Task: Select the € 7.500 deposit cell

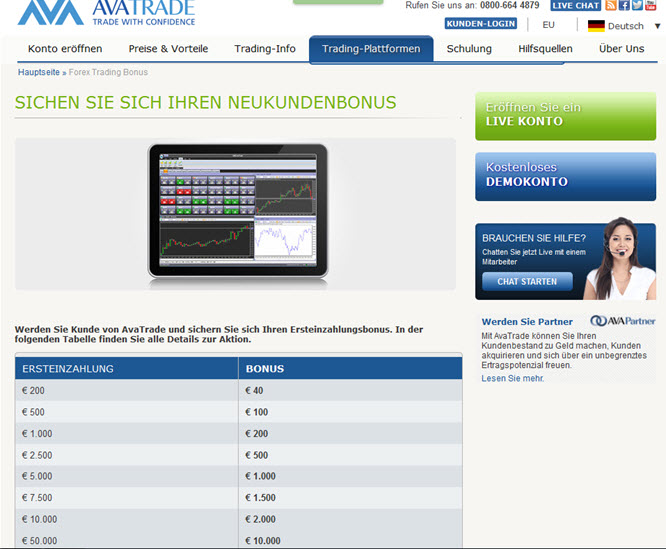Action: click(x=127, y=497)
